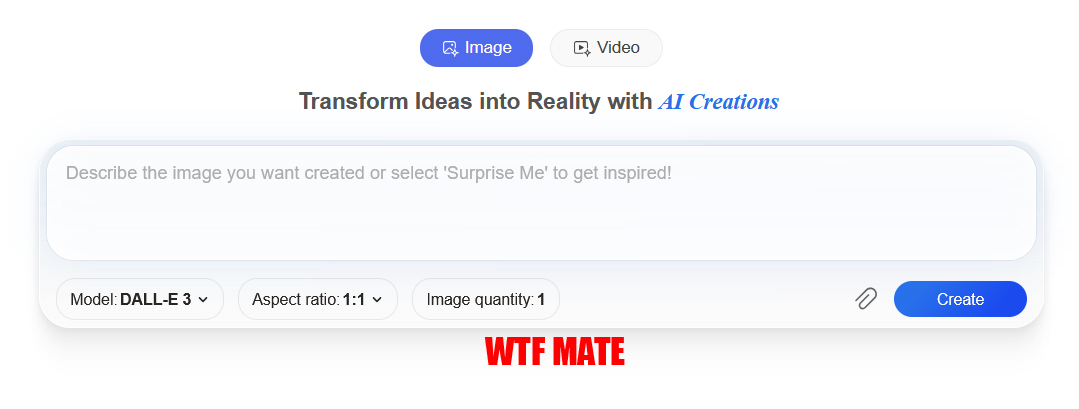Click the video play icon in Video tab
1079x409 pixels.
[581, 48]
